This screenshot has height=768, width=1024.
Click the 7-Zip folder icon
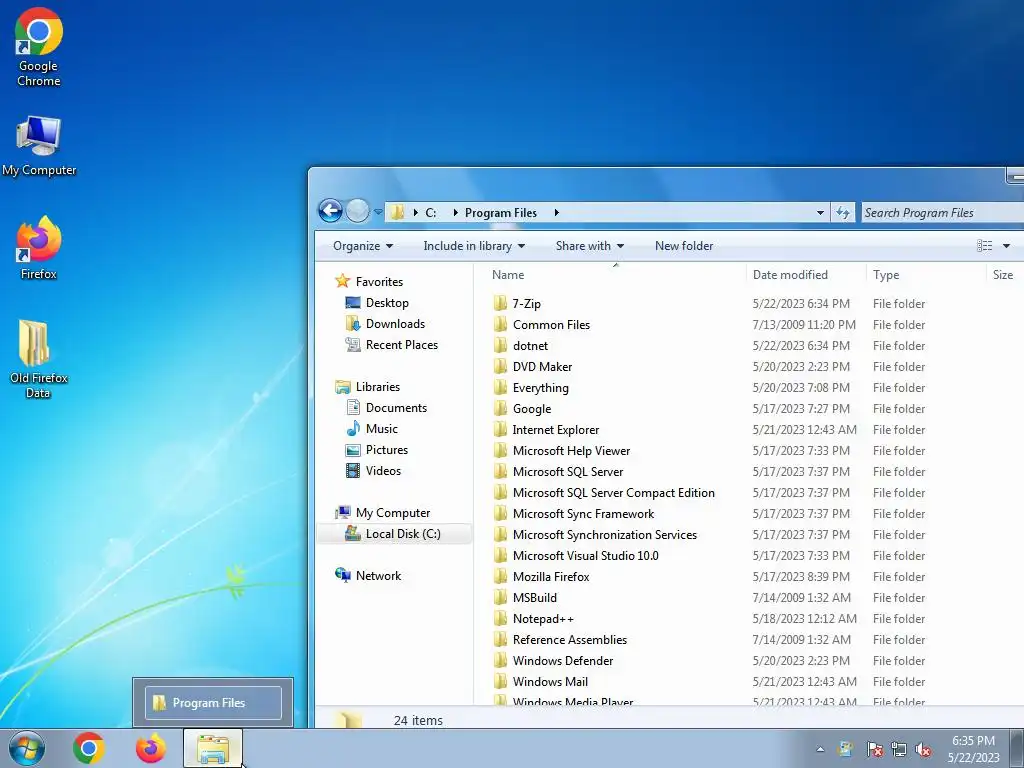500,303
